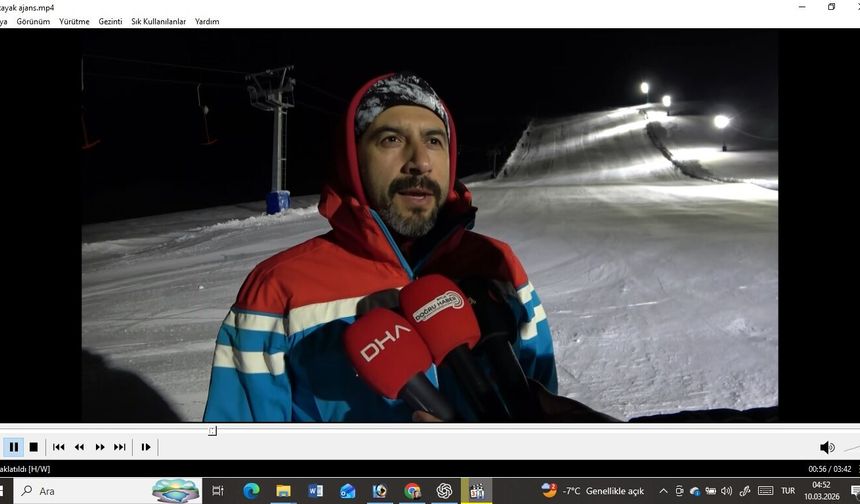
Task: Skip to next track button
Action: pyautogui.click(x=120, y=447)
